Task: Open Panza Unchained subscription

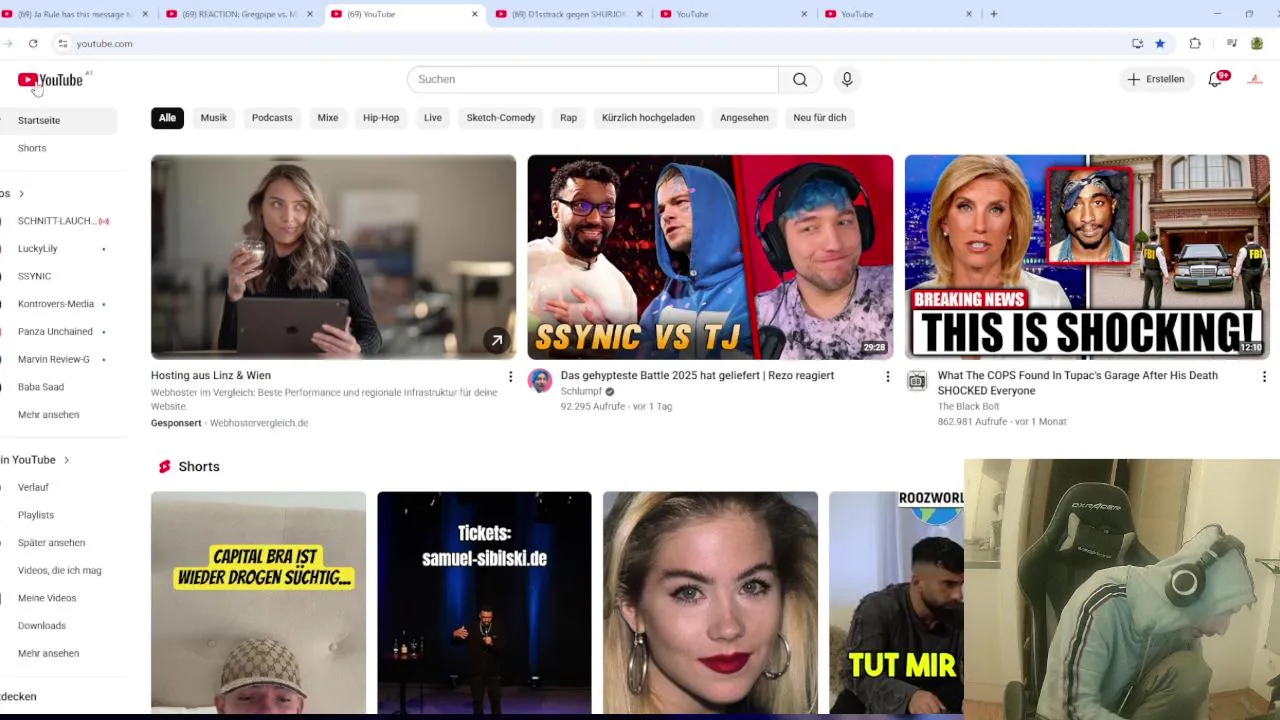Action: 55,332
